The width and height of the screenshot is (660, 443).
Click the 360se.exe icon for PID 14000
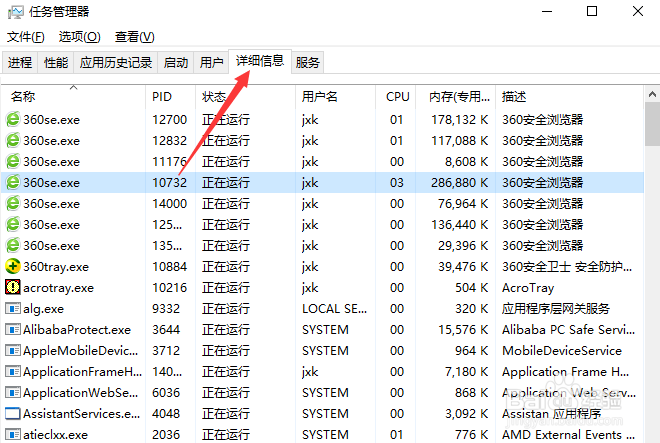(x=13, y=203)
